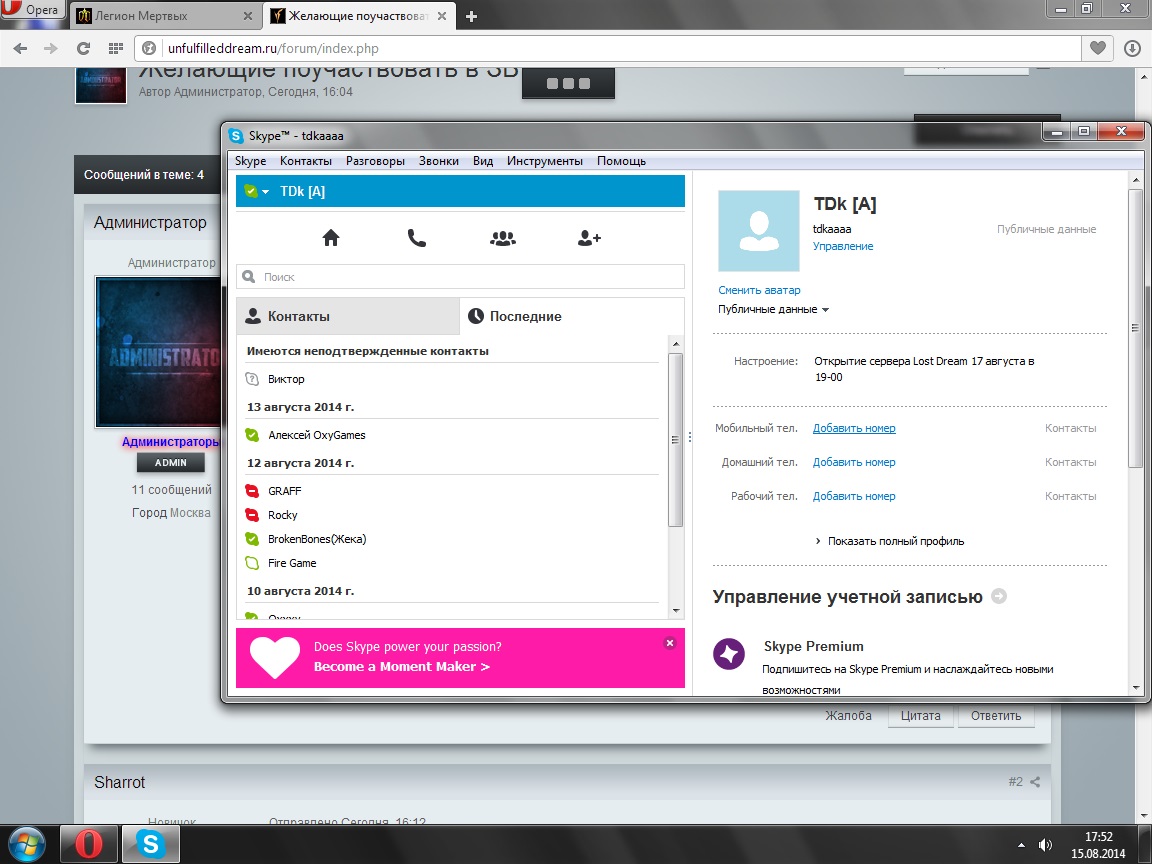This screenshot has width=1152, height=864.
Task: Open the Skype home icon
Action: click(331, 238)
